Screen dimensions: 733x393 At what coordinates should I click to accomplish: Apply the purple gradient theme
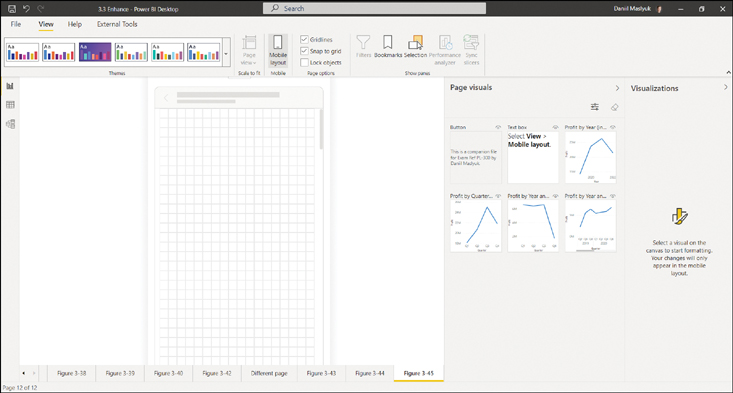pos(95,52)
